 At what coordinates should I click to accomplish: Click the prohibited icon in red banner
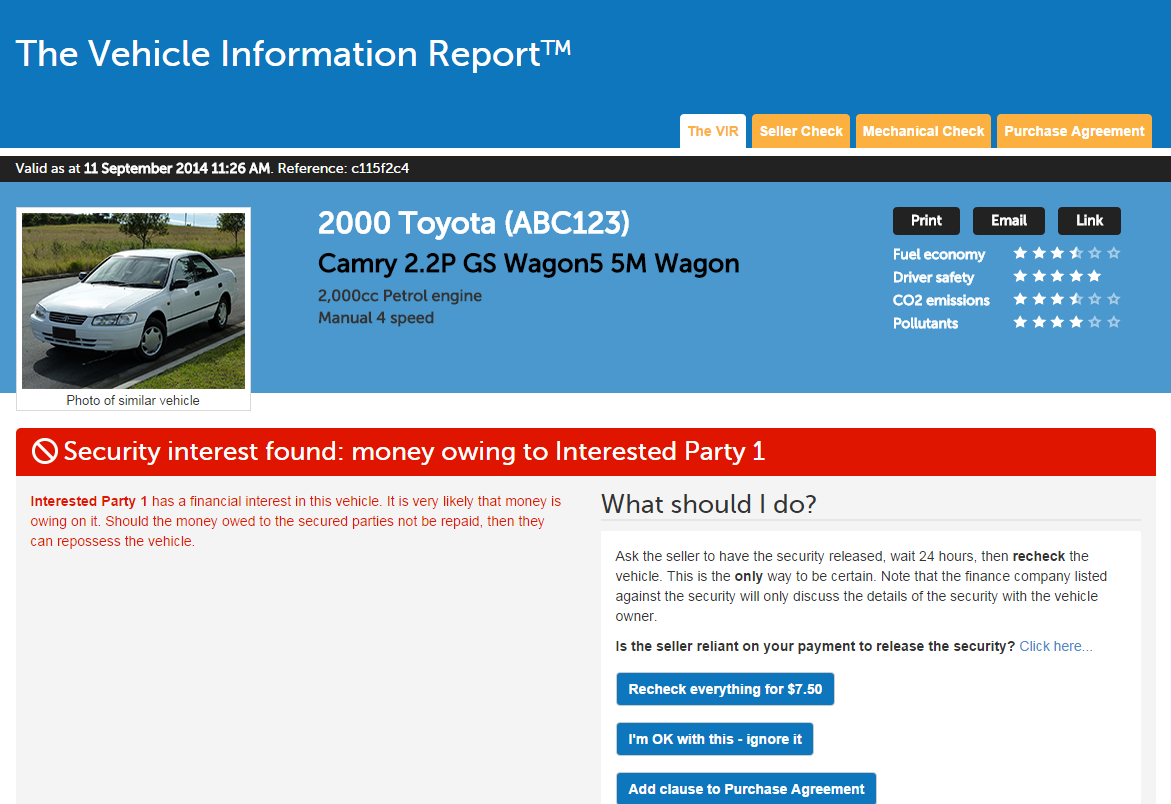click(x=45, y=451)
